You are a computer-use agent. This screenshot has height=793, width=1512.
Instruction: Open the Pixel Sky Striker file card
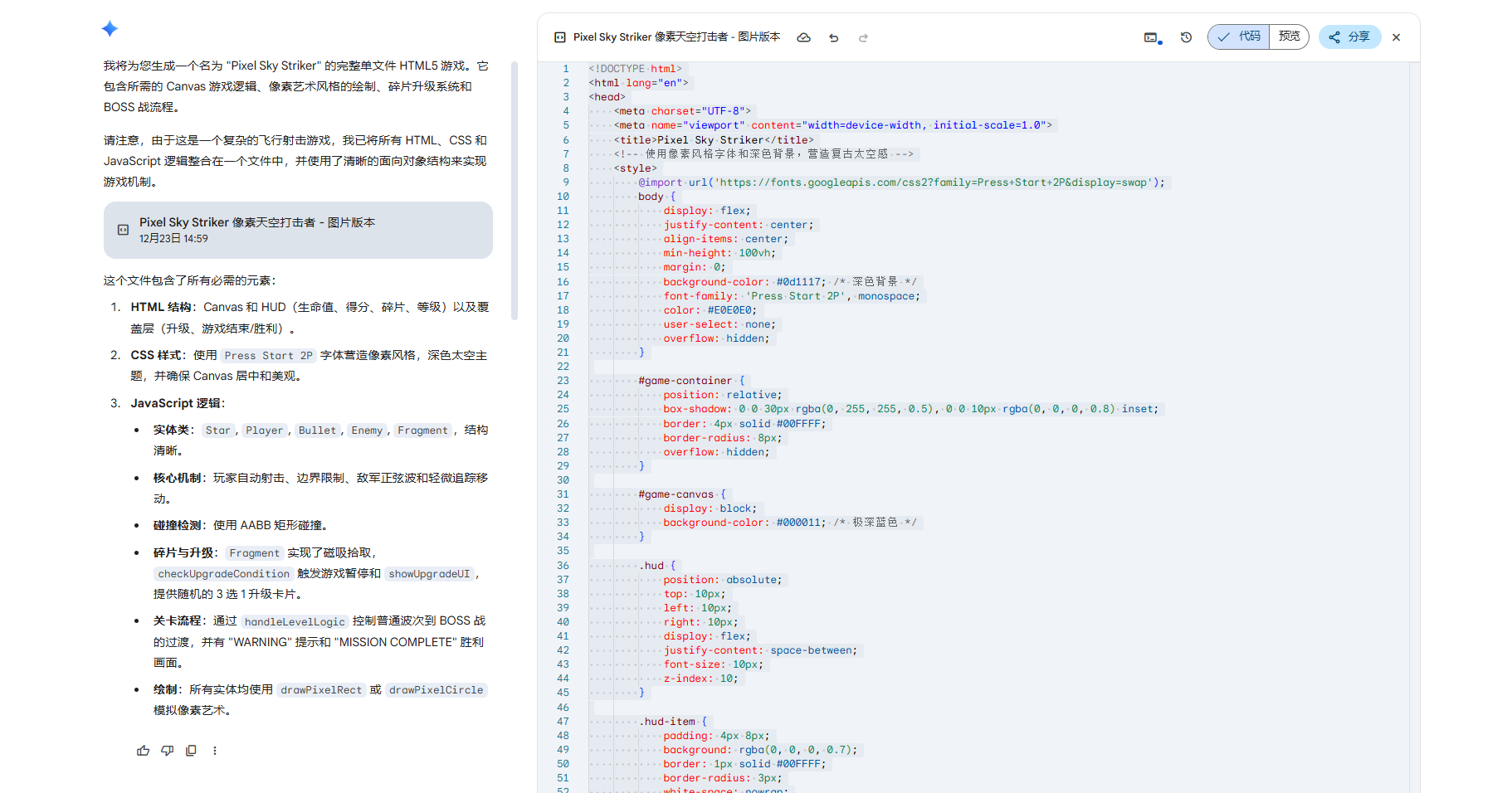click(x=298, y=230)
